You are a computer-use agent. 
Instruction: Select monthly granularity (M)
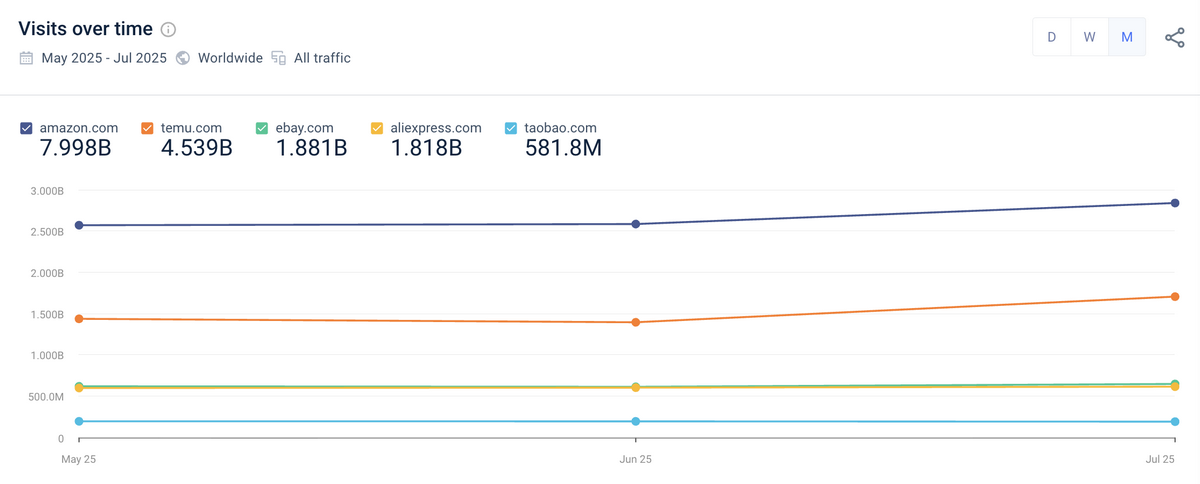(x=1127, y=37)
